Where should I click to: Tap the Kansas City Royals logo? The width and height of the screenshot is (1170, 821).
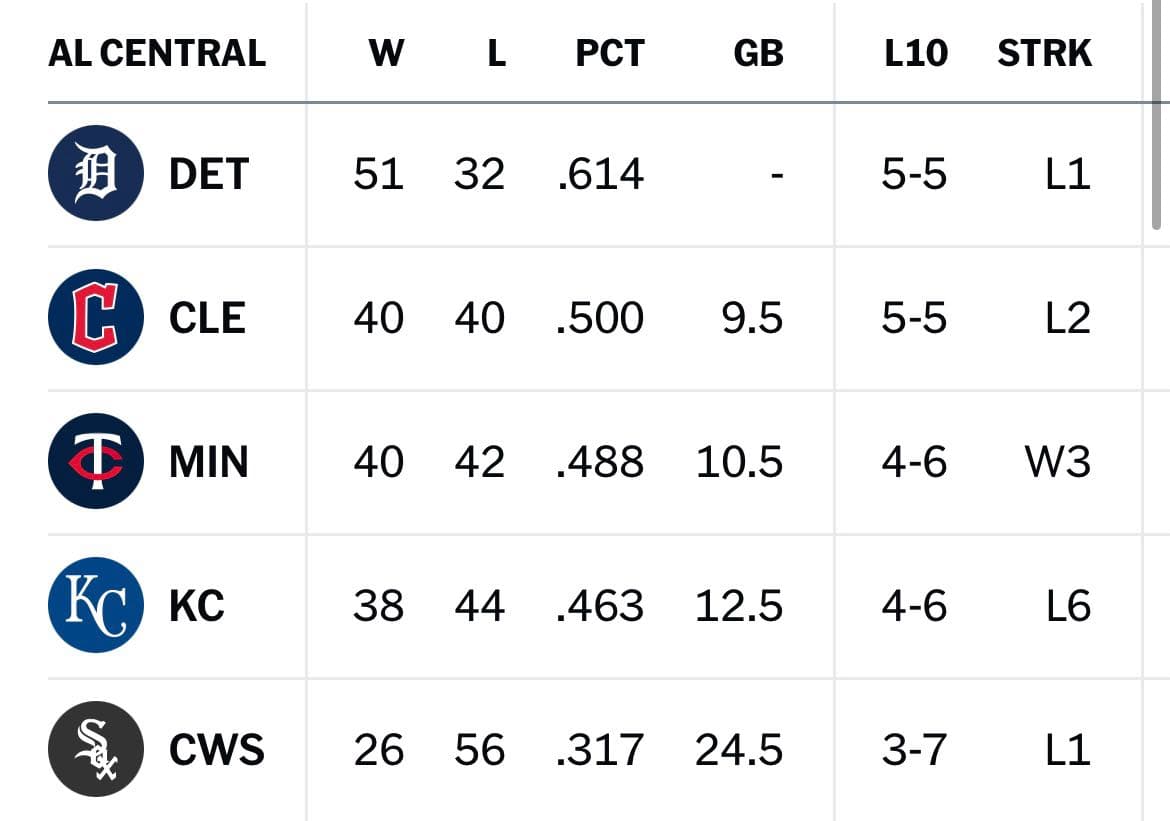96,605
